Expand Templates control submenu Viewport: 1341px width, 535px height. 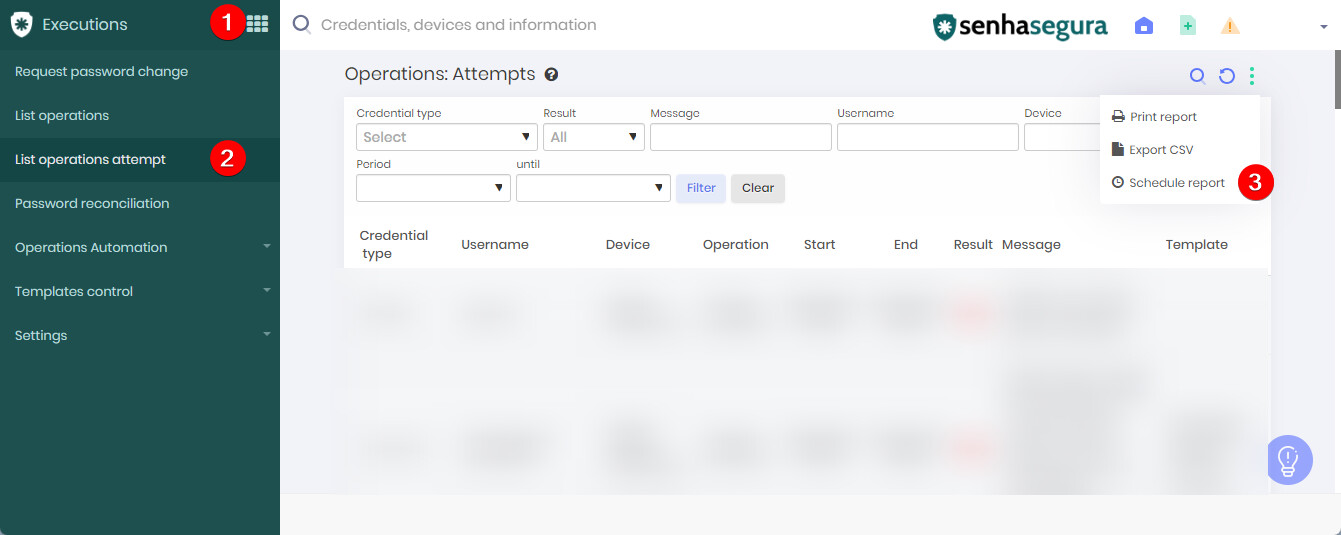click(x=140, y=292)
